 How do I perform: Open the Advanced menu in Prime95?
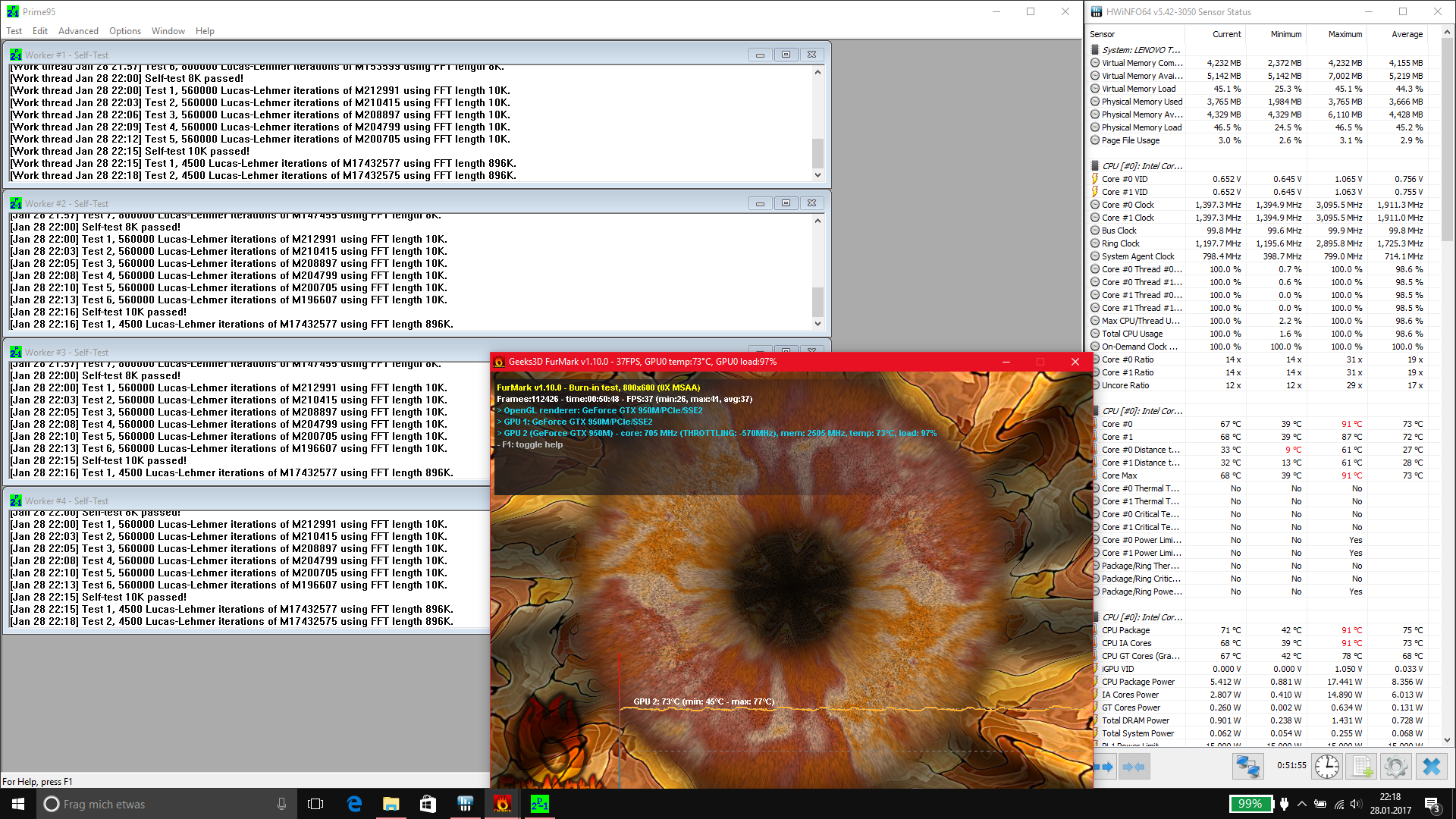78,31
